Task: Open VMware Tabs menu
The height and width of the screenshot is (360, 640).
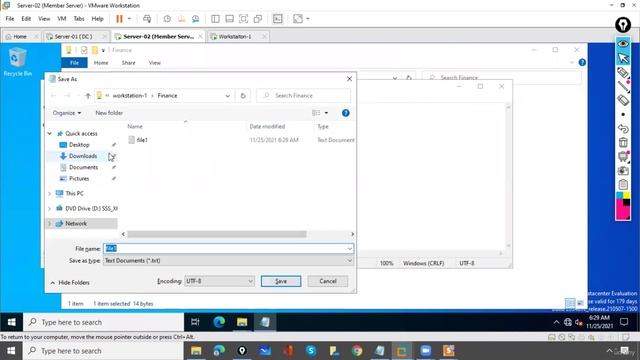Action: click(x=79, y=19)
